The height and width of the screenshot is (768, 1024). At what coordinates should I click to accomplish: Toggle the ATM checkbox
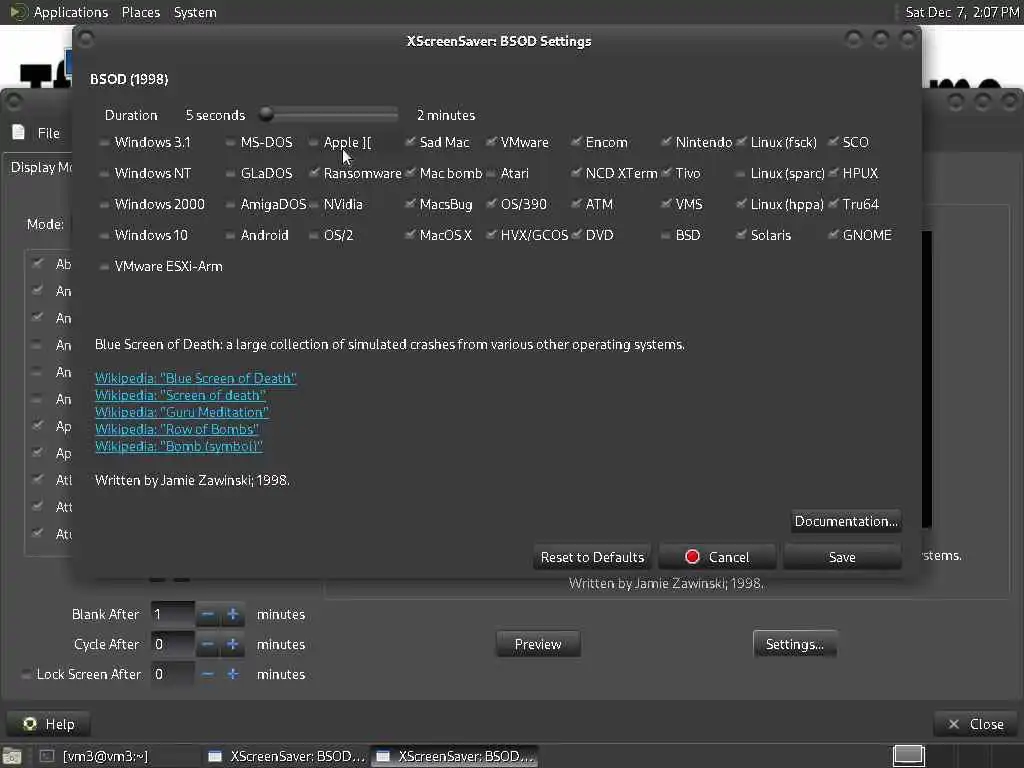(575, 204)
